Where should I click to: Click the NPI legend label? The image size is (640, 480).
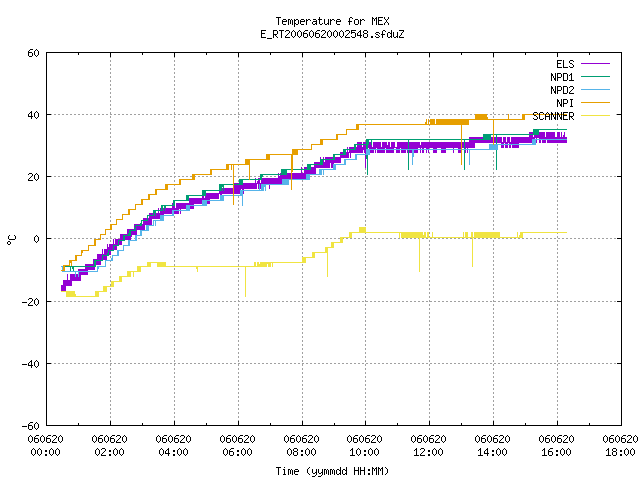[565, 103]
